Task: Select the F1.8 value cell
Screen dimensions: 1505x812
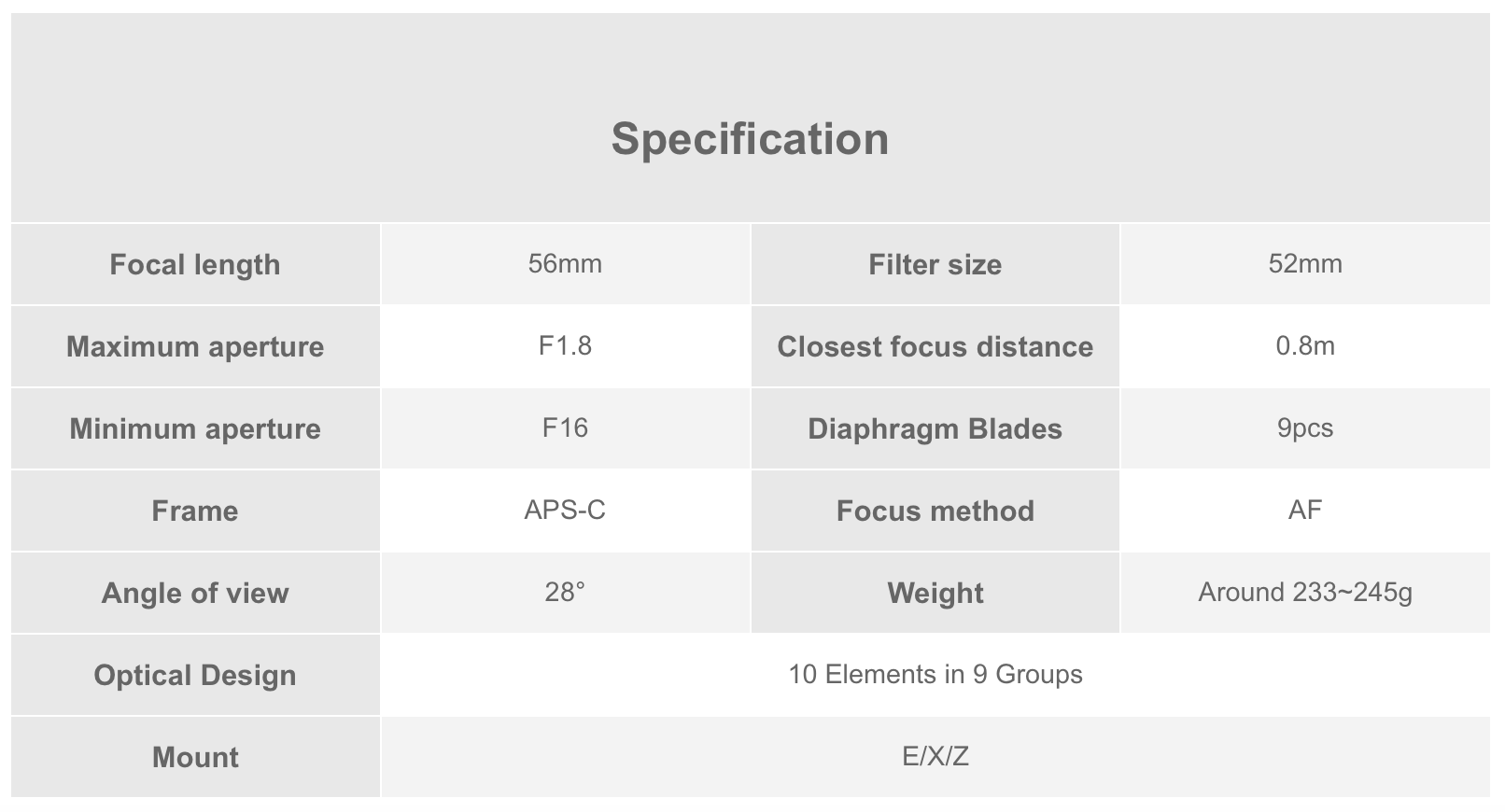Action: (x=565, y=346)
